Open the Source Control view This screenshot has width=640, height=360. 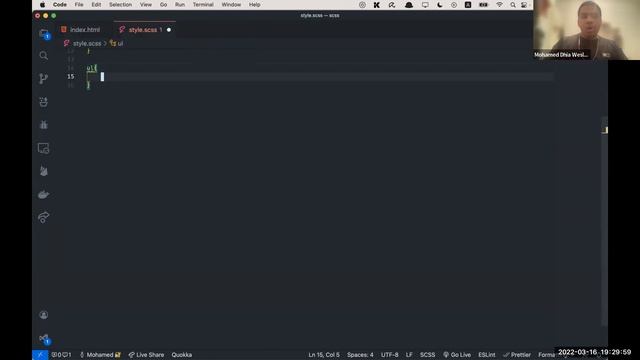(44, 79)
